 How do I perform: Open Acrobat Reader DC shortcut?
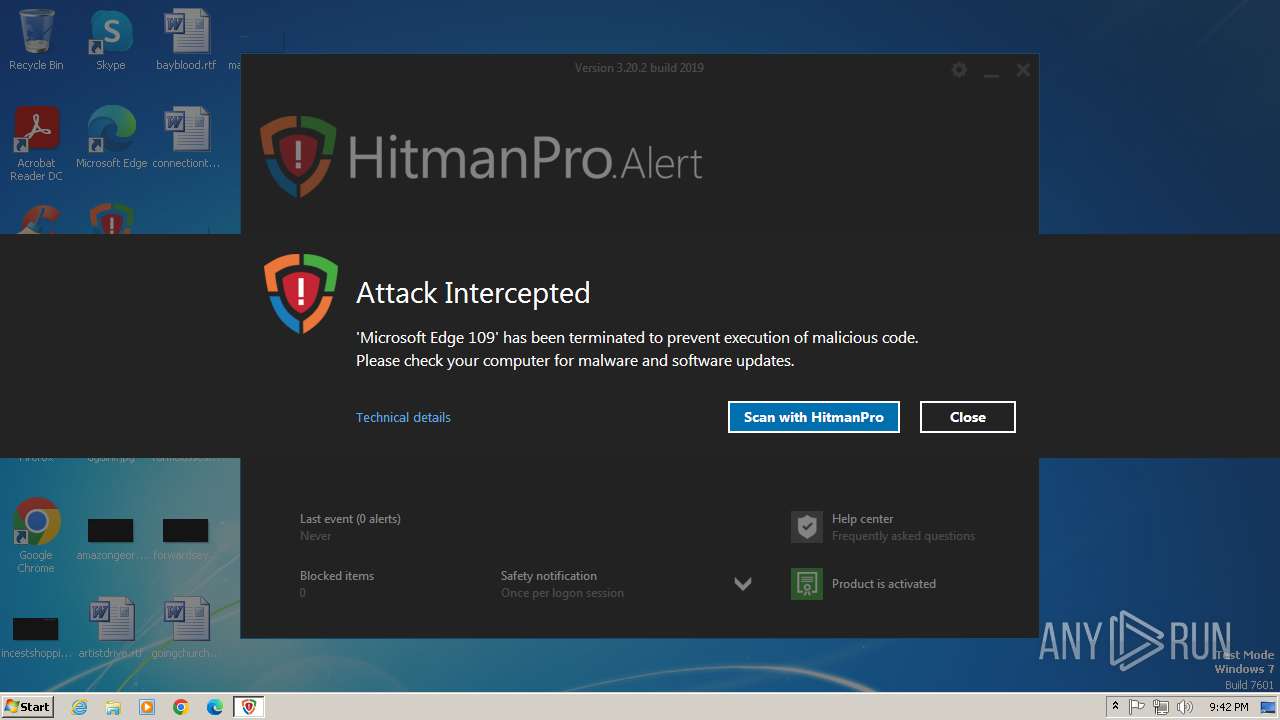pos(36,144)
